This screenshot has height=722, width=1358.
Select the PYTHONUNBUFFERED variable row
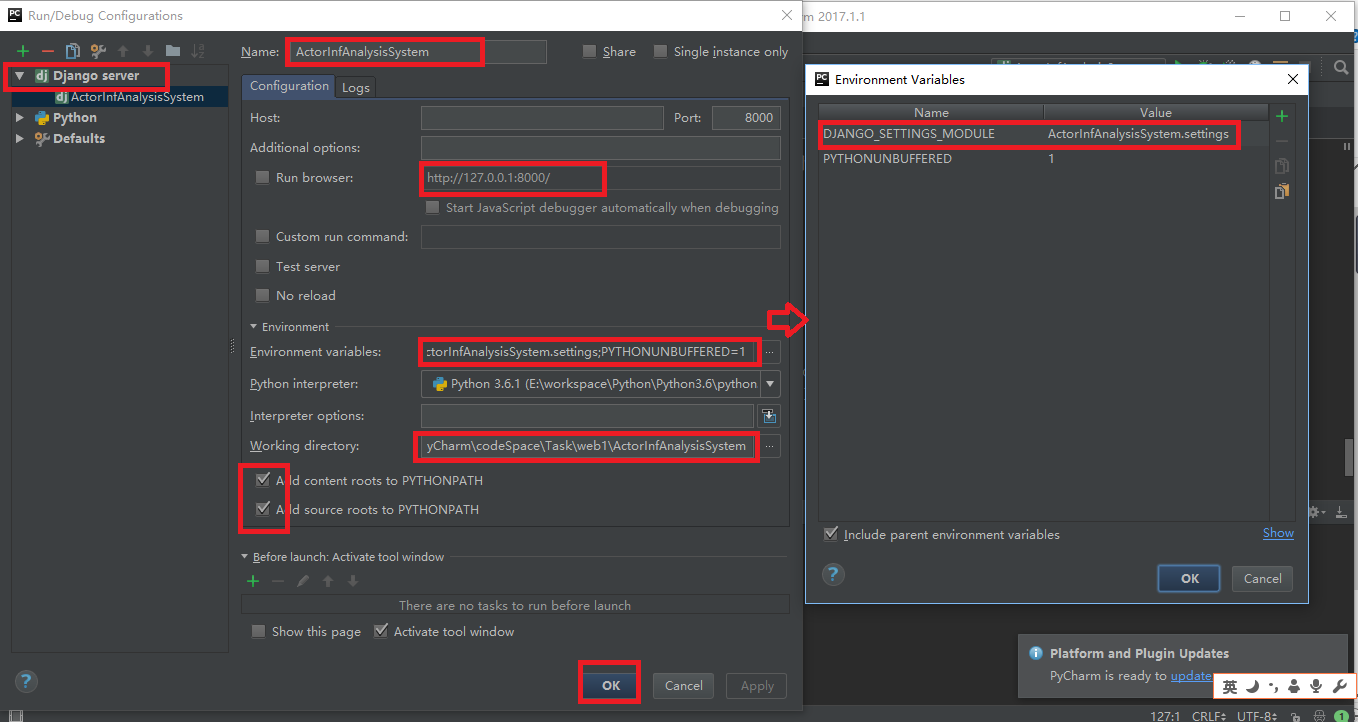pyautogui.click(x=1043, y=159)
